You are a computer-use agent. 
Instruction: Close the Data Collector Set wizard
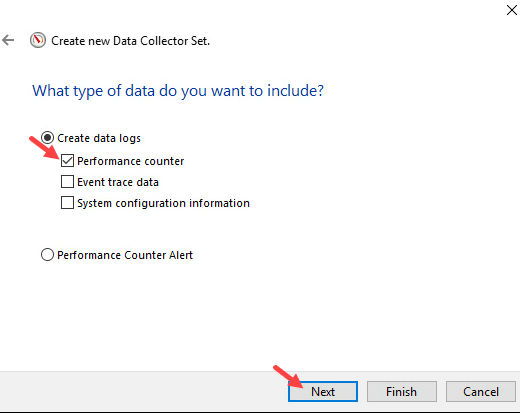511,10
